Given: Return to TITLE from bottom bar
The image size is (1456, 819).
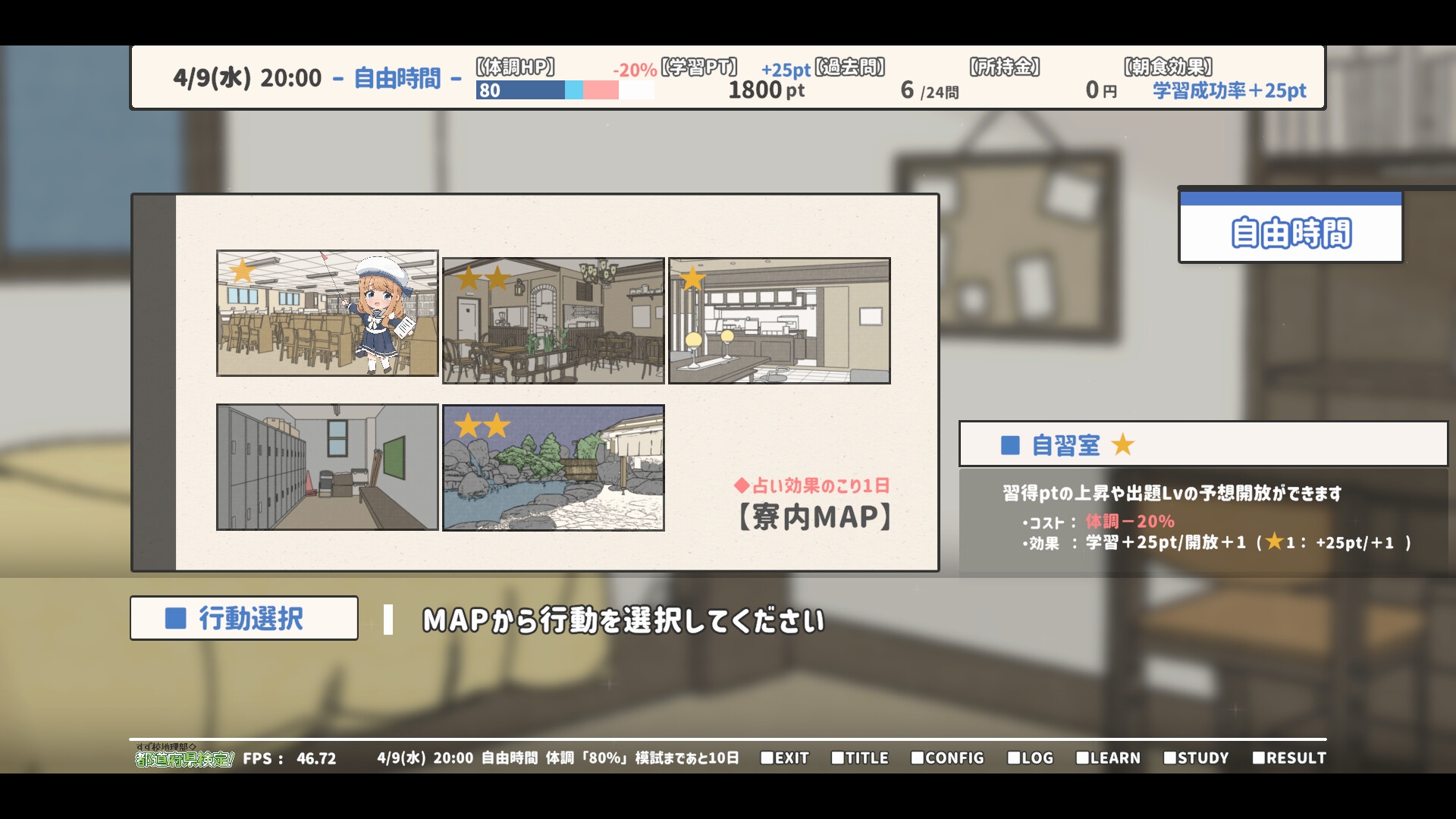Looking at the screenshot, I should click(x=860, y=758).
